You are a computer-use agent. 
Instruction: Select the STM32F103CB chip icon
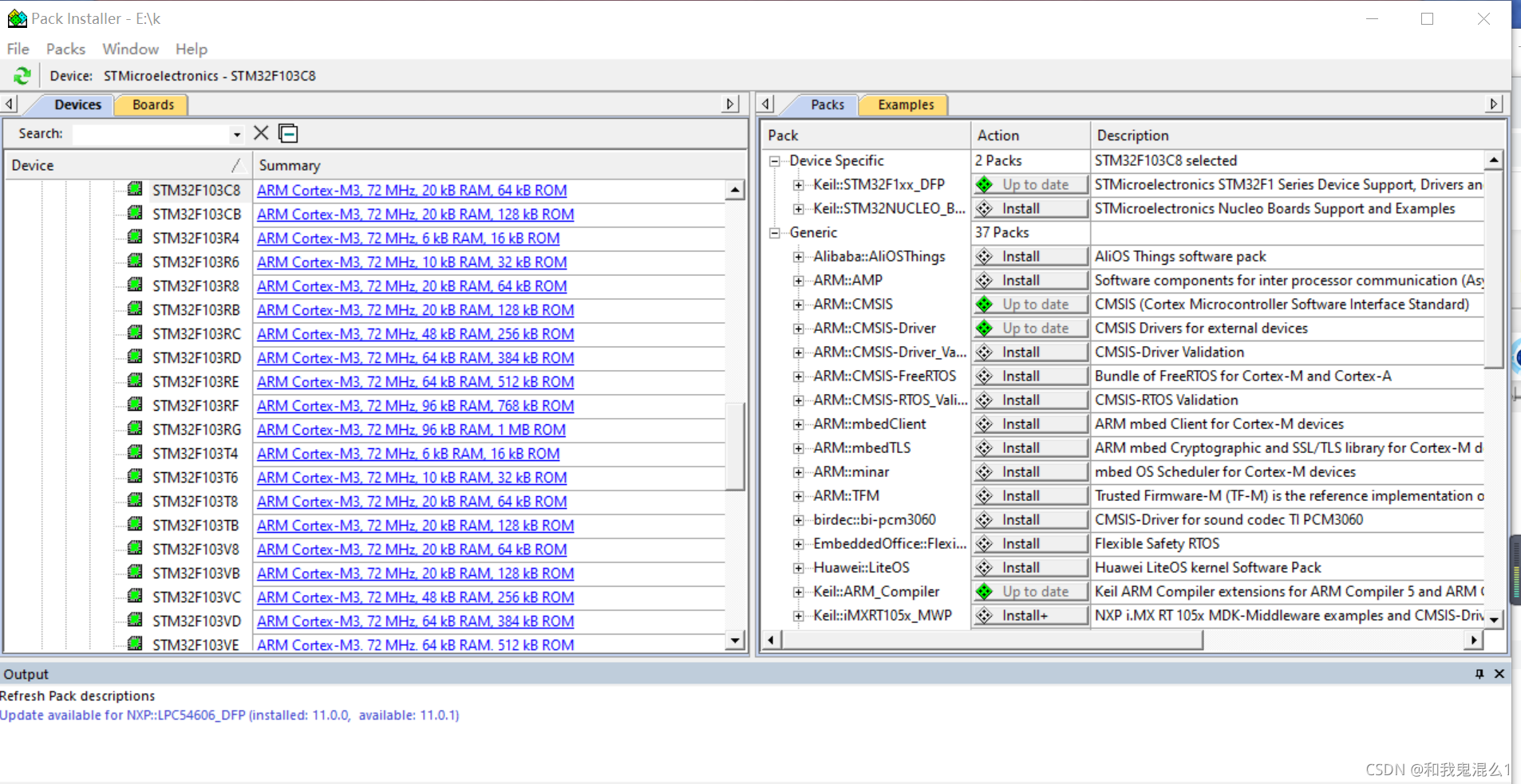[135, 213]
